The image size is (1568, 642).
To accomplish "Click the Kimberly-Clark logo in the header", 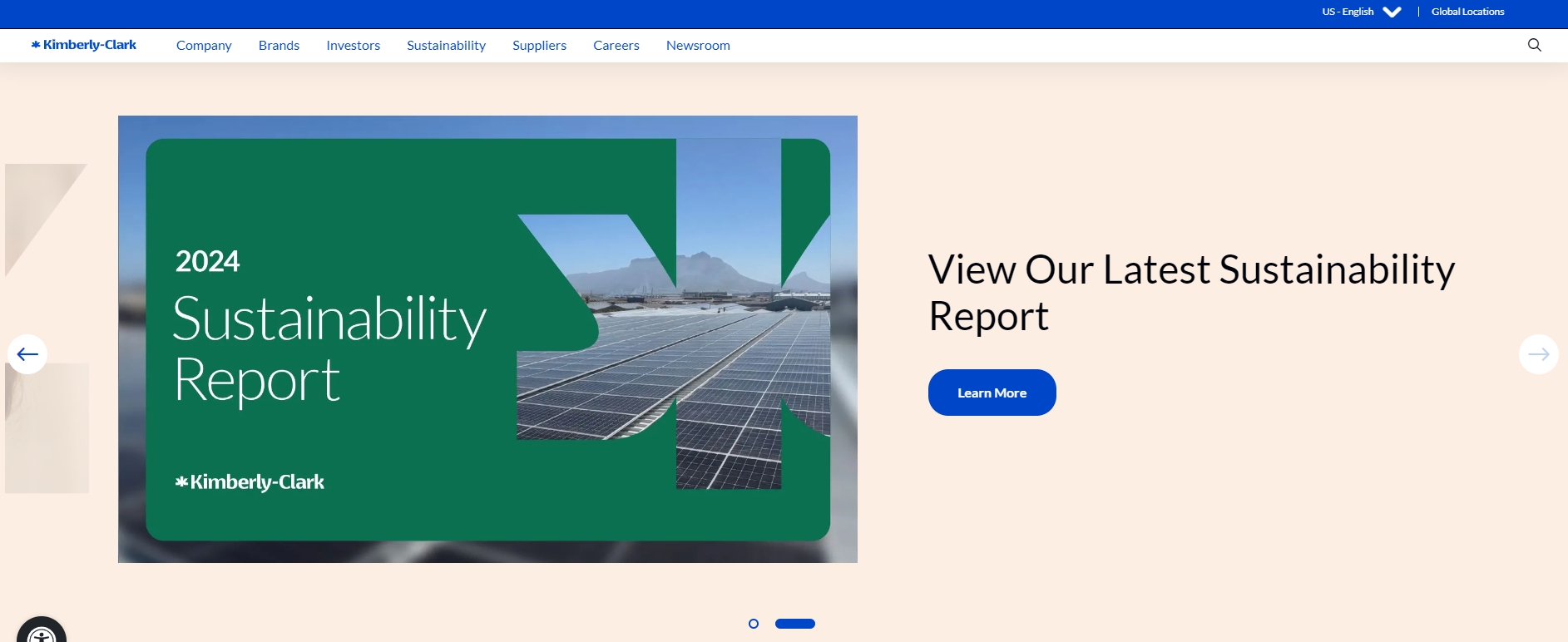I will (84, 45).
